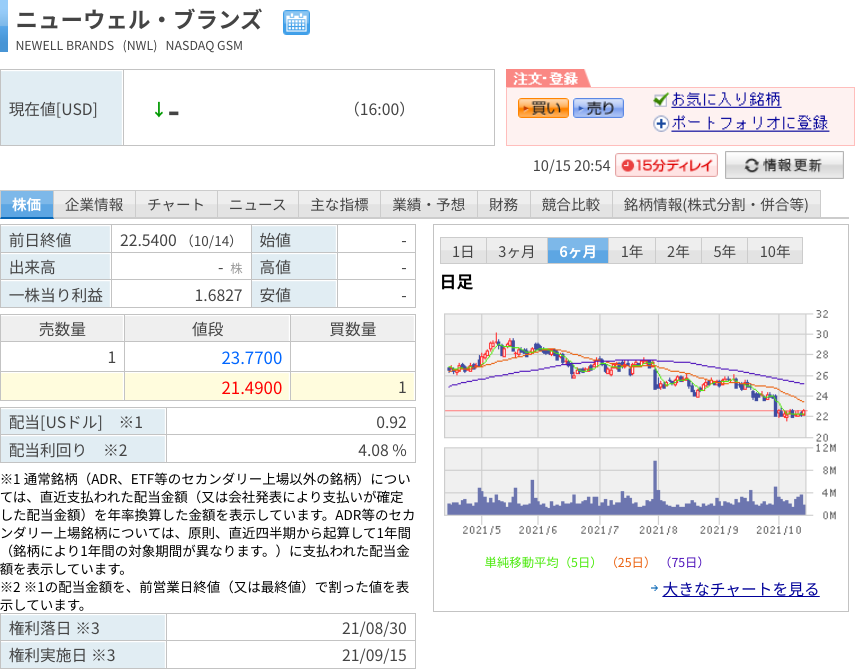
Task: Click the (16:00) time text
Action: click(x=379, y=109)
